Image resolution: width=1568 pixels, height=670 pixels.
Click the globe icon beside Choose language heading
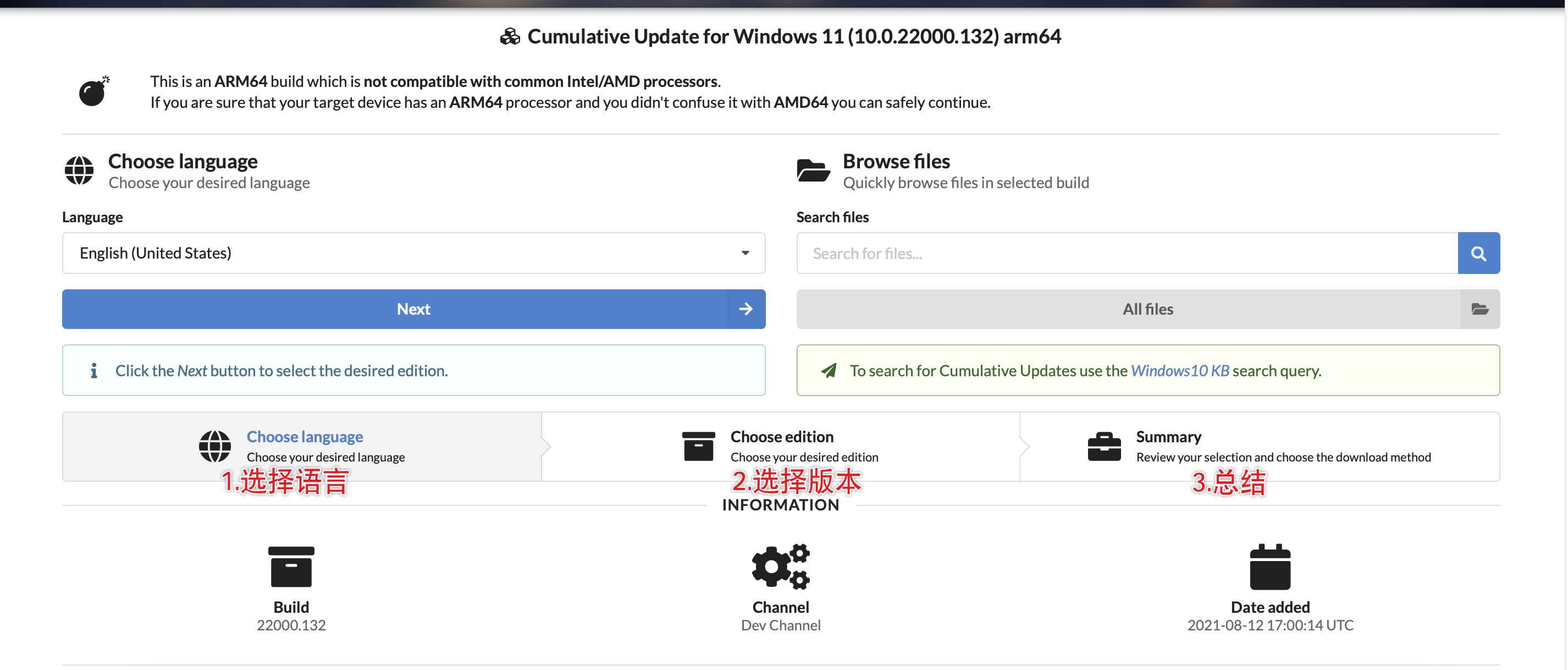tap(79, 170)
